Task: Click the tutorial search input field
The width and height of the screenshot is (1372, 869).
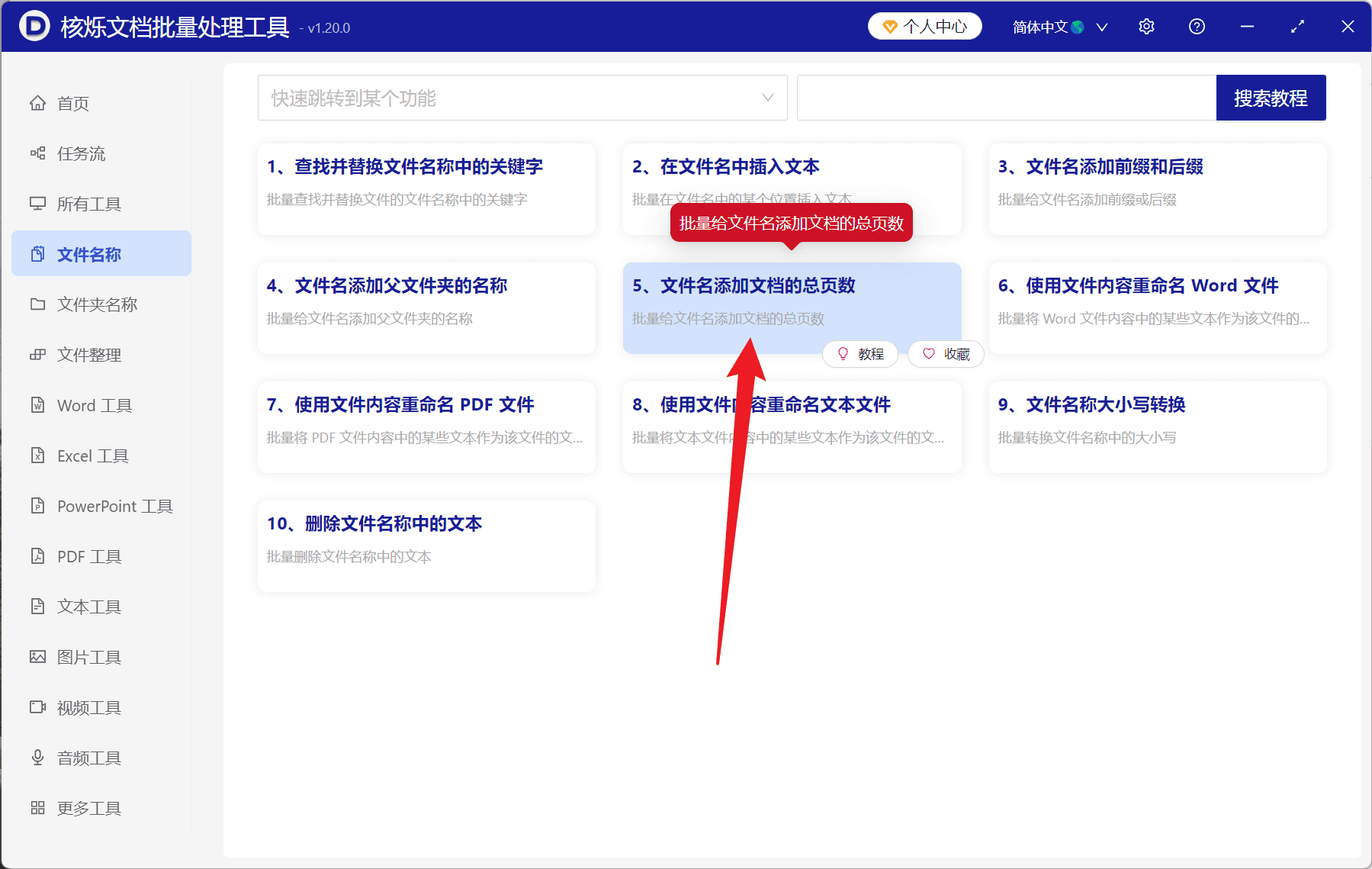Action: [x=1005, y=98]
